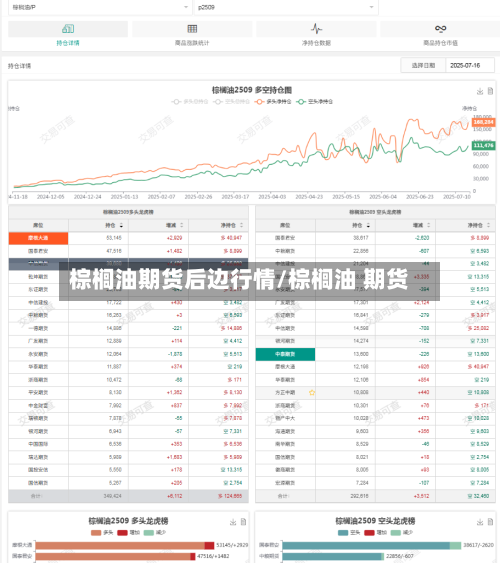Open the p2509 contract dropdown
Screen dimensions: 500x563
point(286,7)
